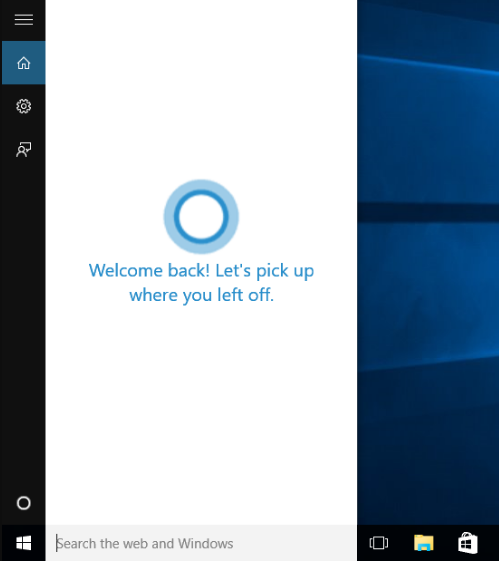Expand the Cortana hamburger menu

tap(24, 20)
